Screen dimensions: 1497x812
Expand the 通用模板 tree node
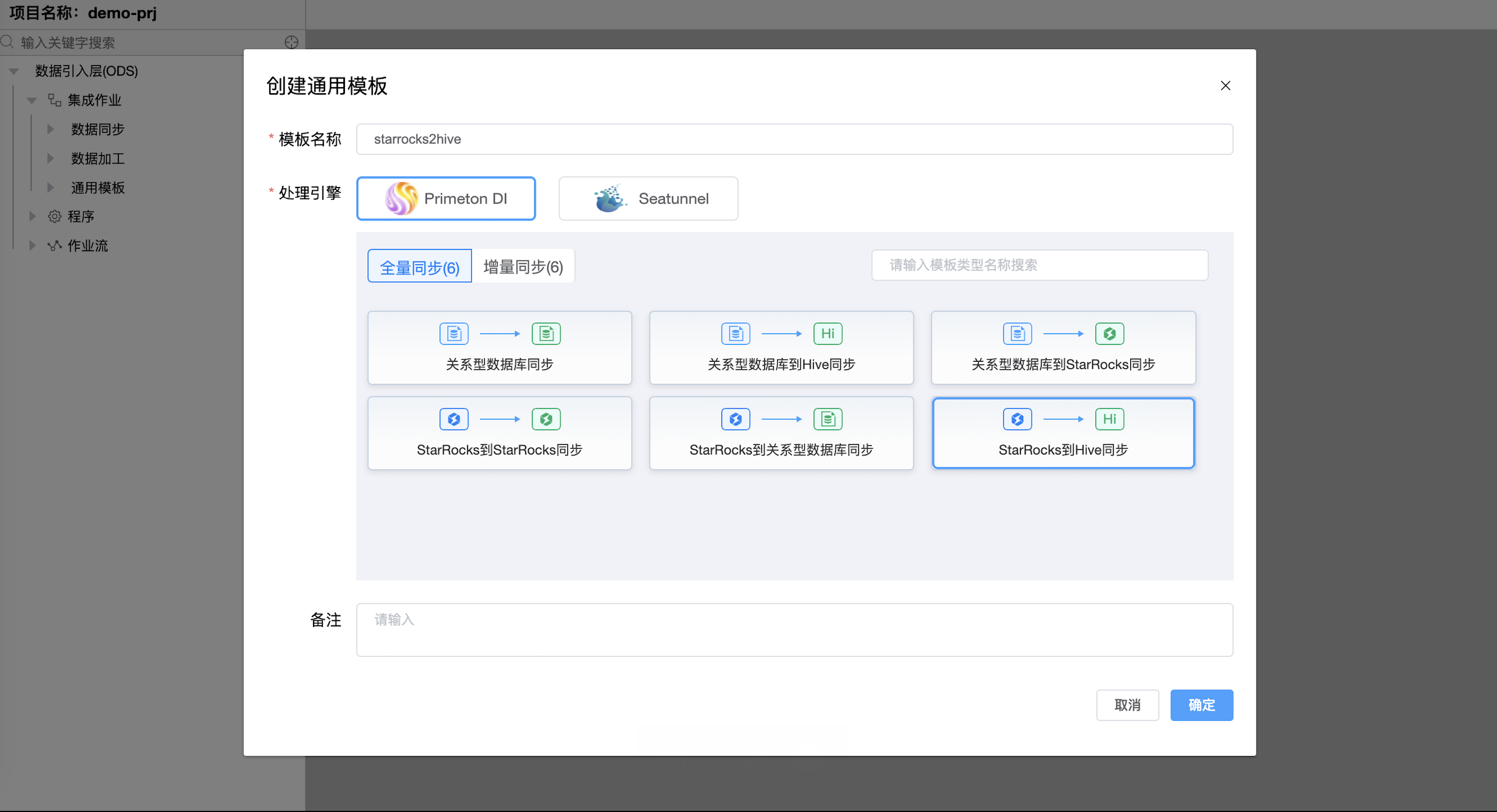click(51, 188)
